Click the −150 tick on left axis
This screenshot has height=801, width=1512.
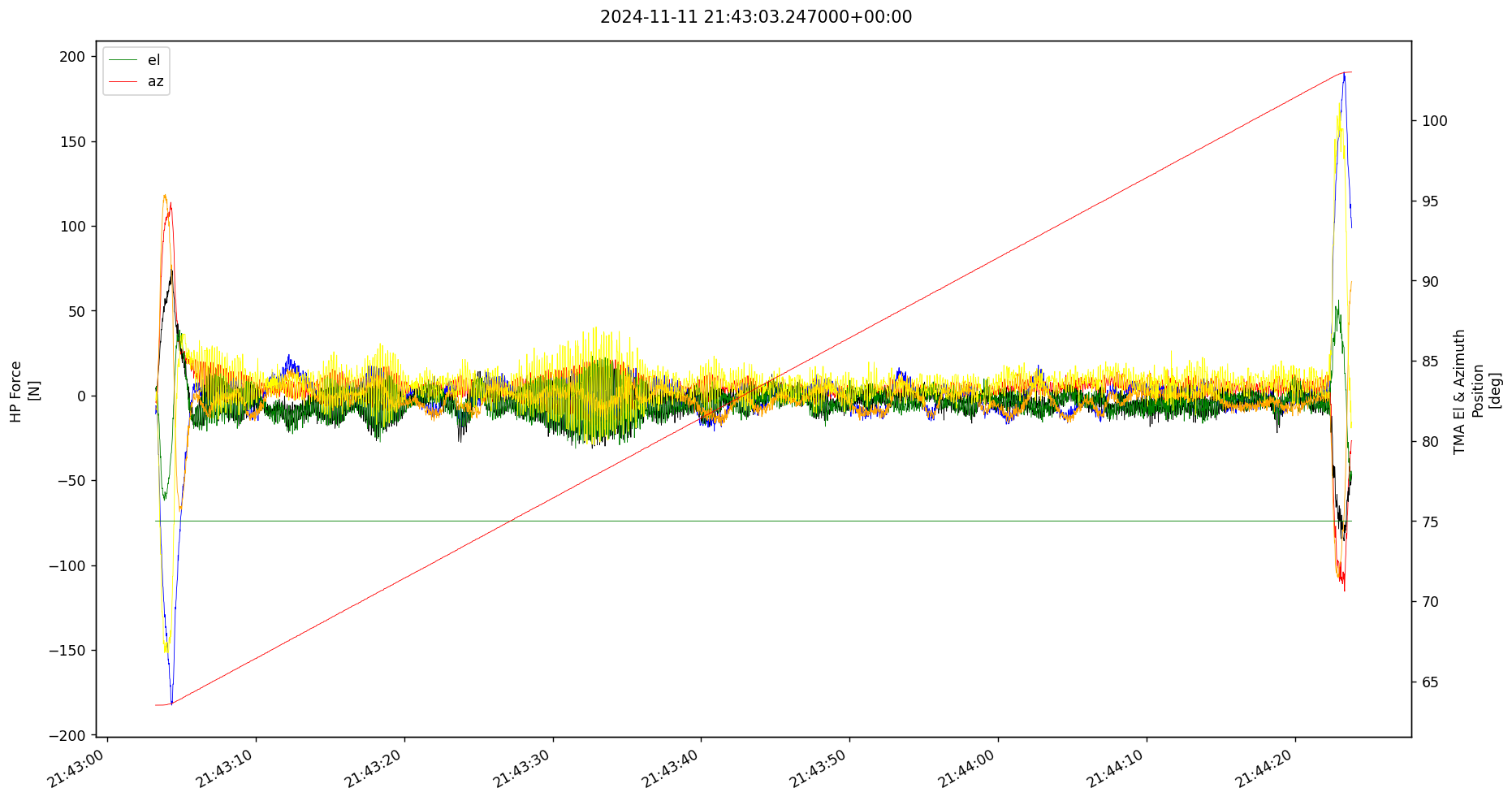(67, 651)
